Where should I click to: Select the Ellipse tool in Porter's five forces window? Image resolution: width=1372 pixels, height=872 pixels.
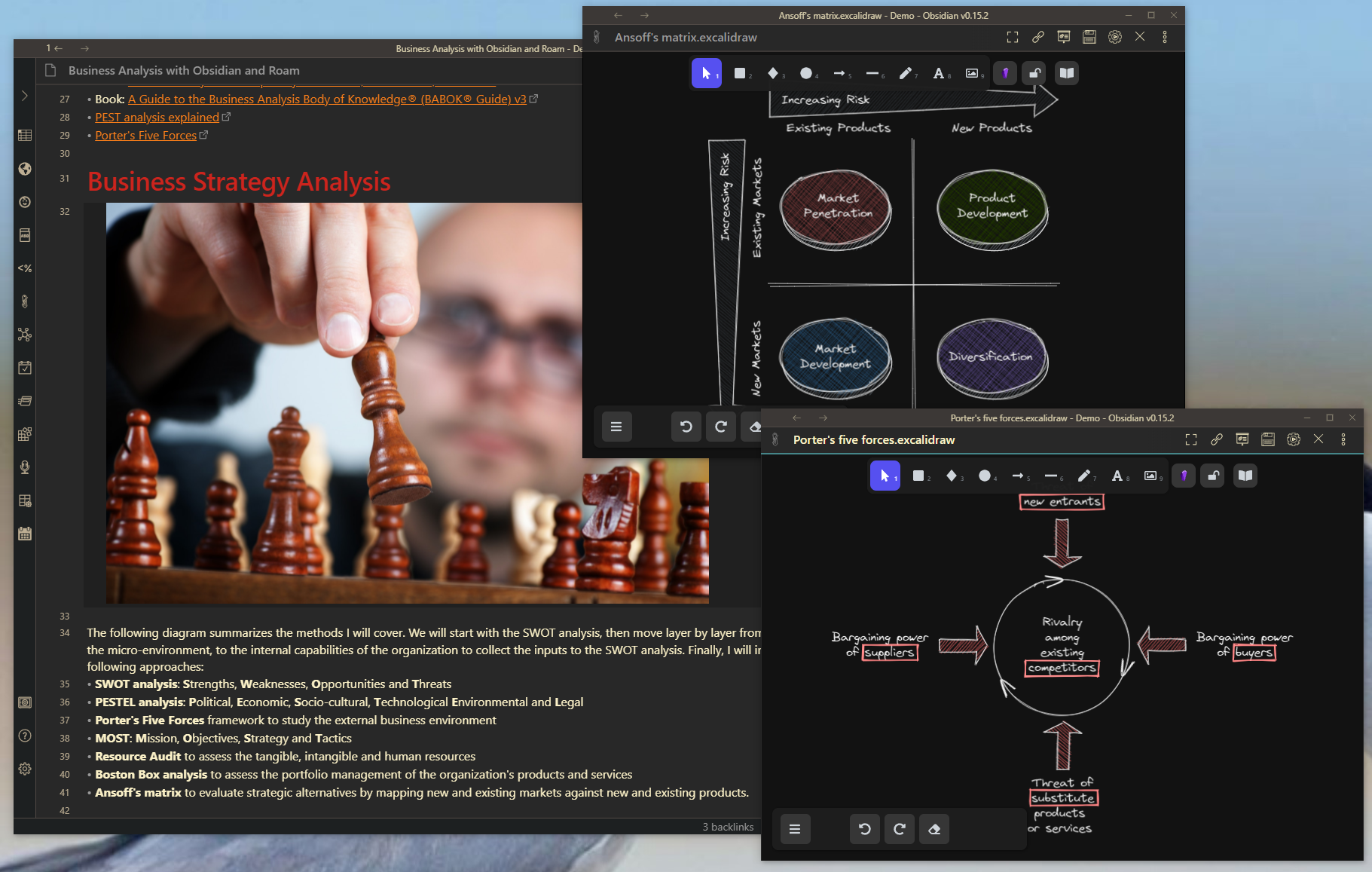(985, 476)
